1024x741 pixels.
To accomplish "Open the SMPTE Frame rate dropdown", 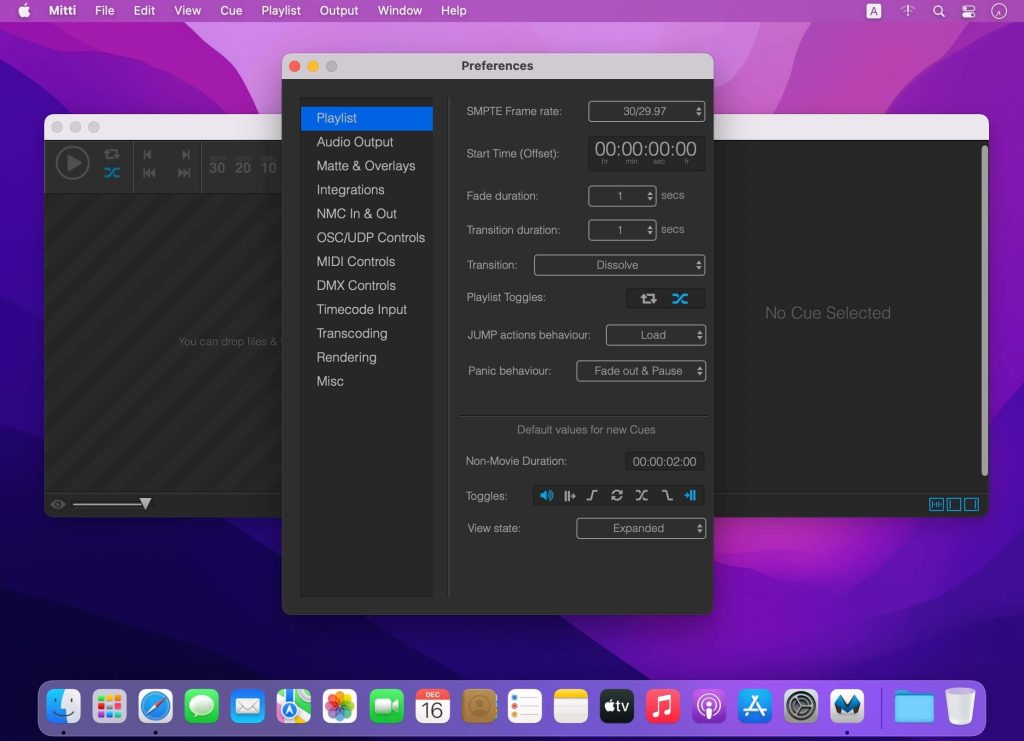I will click(x=646, y=111).
